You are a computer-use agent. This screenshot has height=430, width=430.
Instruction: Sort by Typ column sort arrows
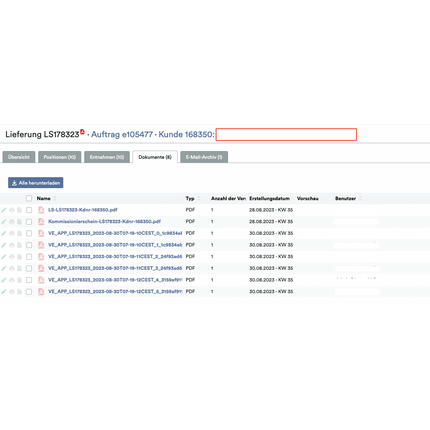point(198,198)
